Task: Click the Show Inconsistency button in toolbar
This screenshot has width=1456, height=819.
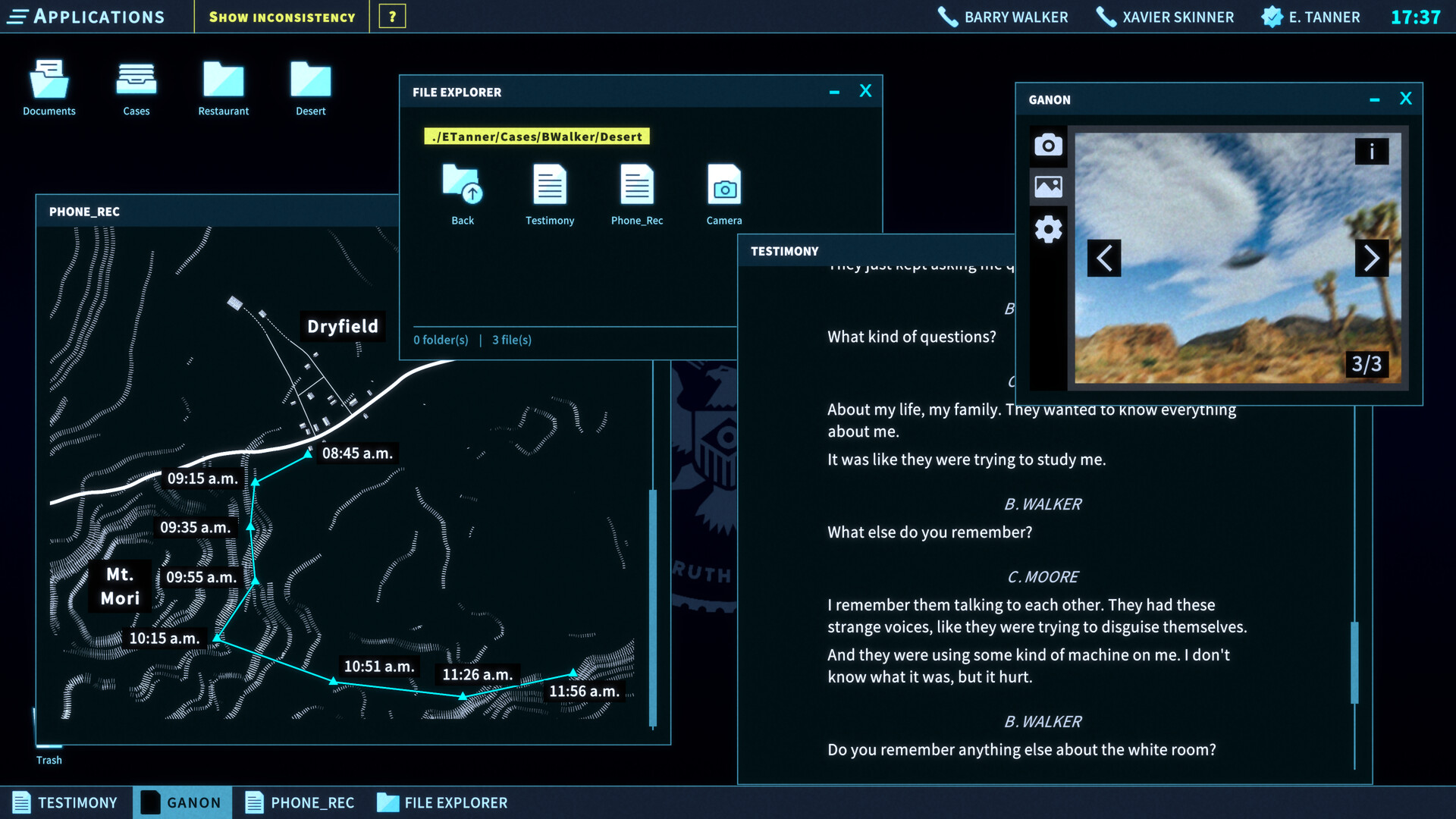Action: click(x=283, y=17)
